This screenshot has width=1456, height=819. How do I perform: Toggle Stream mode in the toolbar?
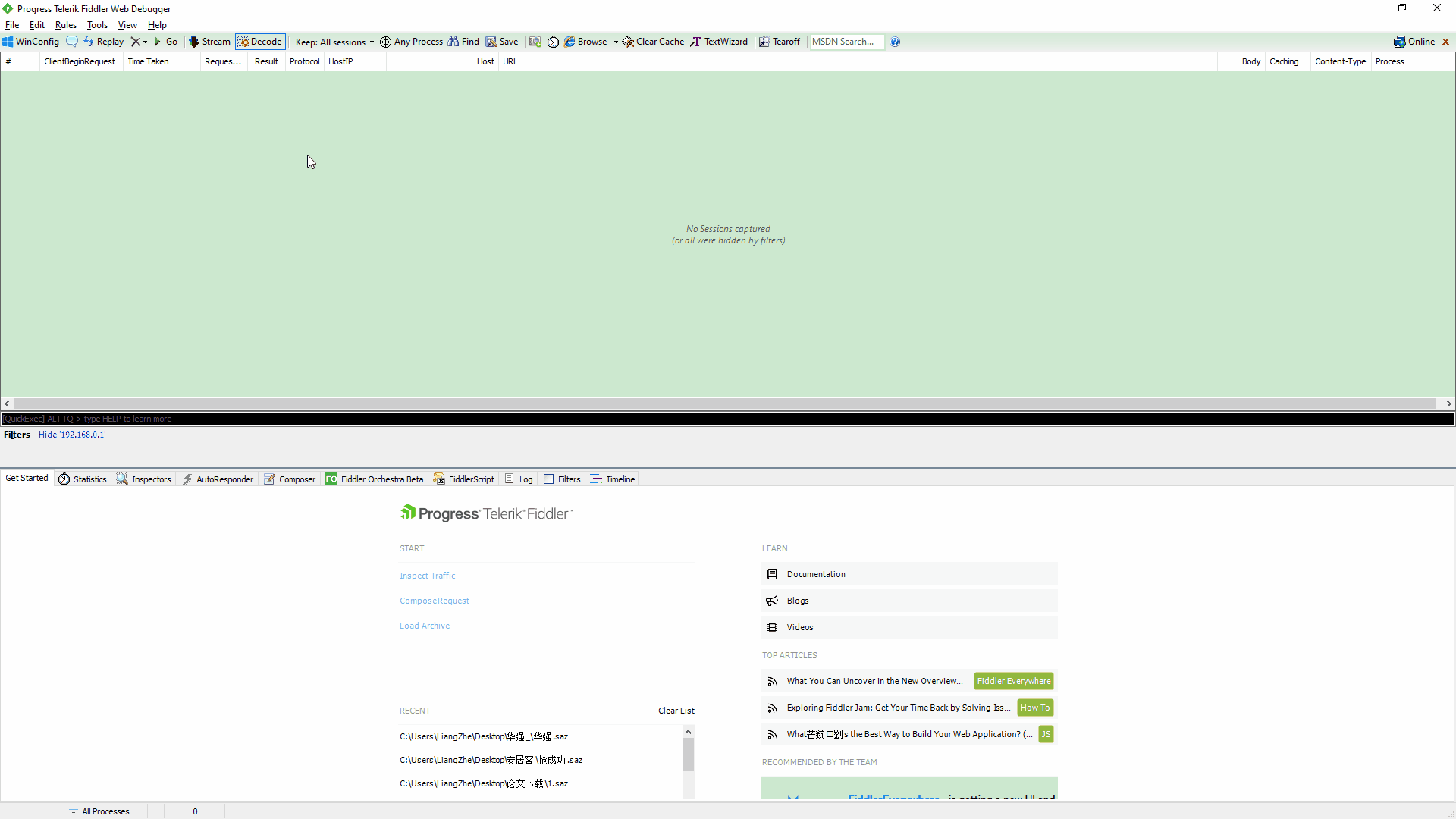point(209,42)
